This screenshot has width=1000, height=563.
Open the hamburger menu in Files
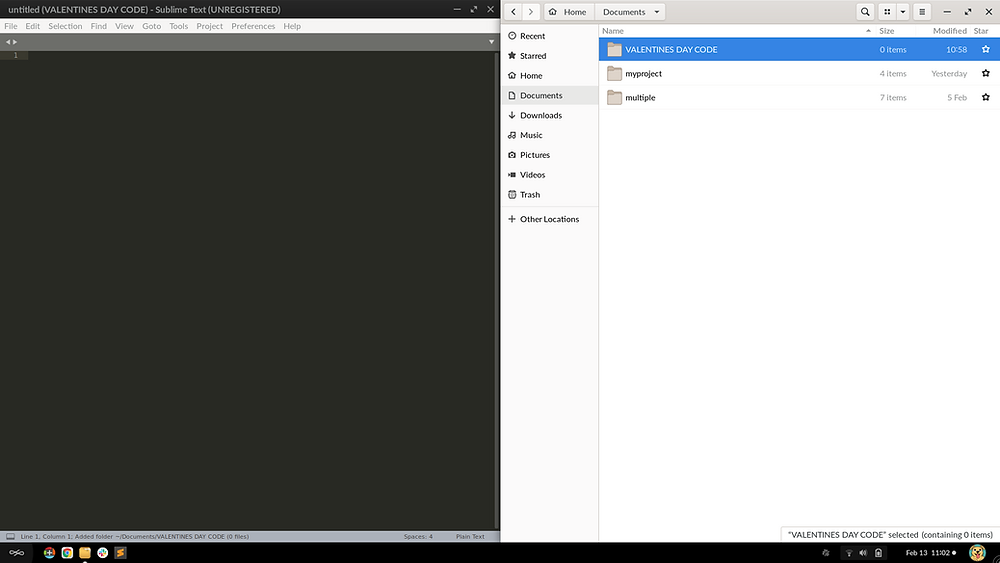pyautogui.click(x=922, y=11)
